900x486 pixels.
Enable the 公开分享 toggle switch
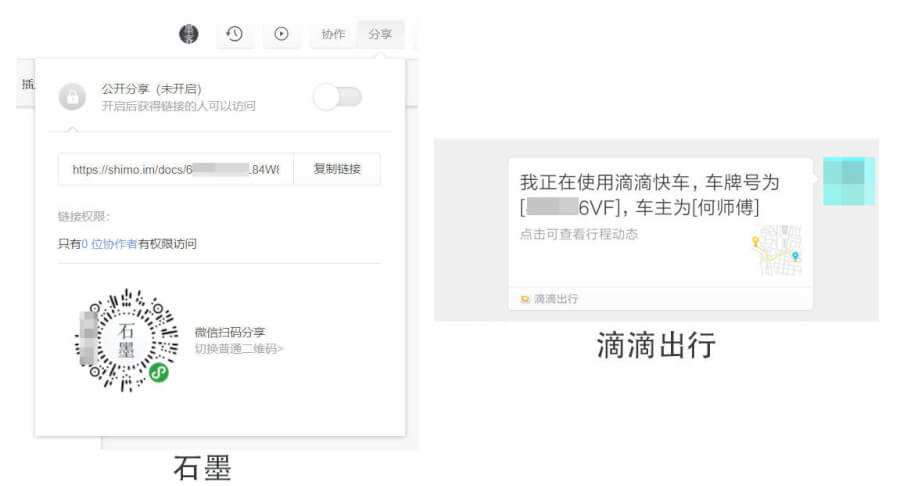tap(337, 97)
